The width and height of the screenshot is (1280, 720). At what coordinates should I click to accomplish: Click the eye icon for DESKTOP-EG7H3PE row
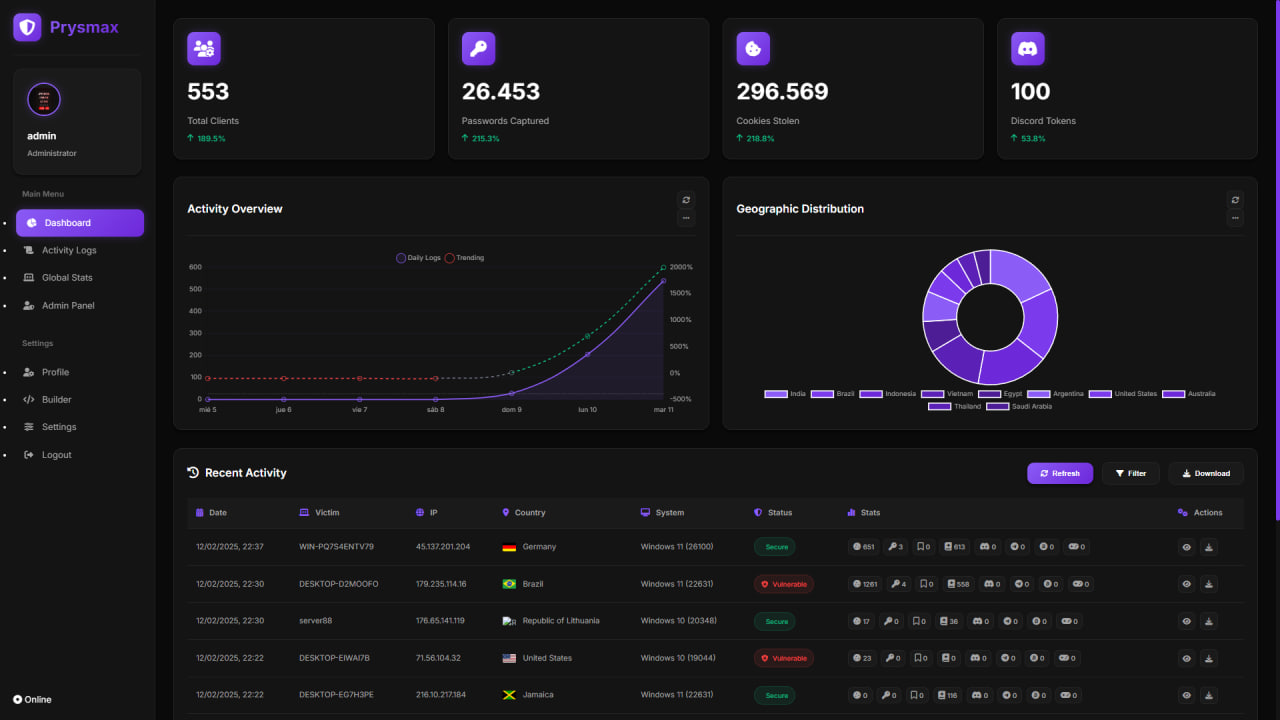(x=1187, y=695)
